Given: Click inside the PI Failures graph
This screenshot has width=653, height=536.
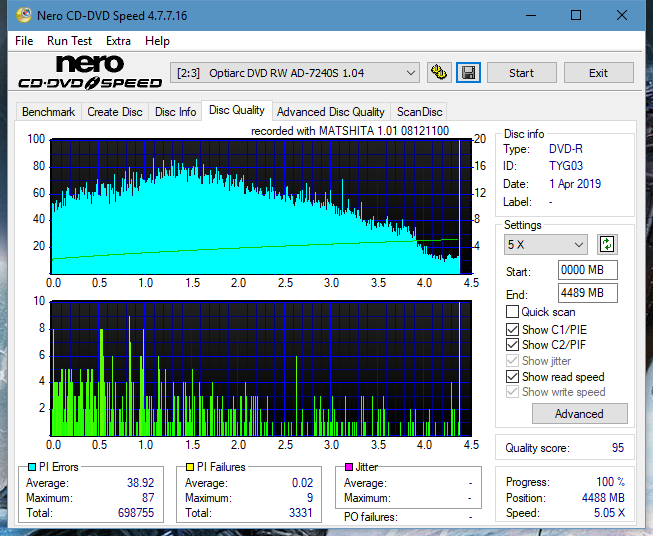Looking at the screenshot, I should (x=261, y=369).
